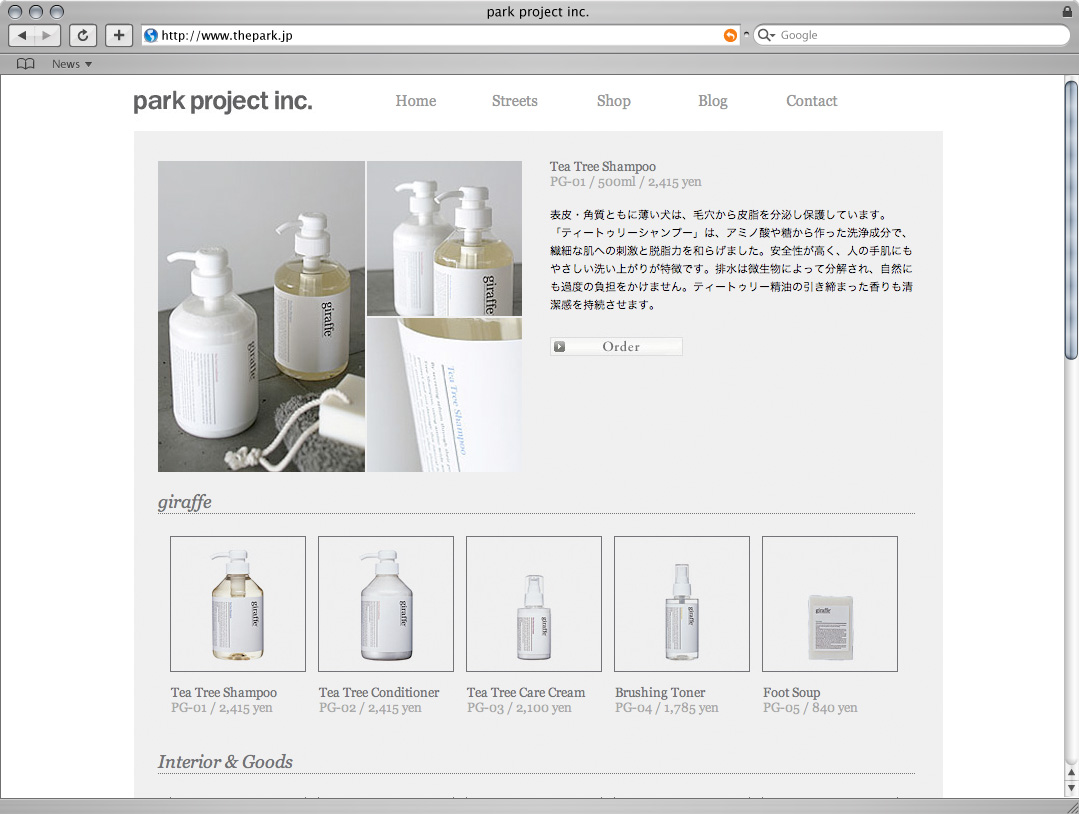The width and height of the screenshot is (1079, 814).
Task: Go forward with the browser forward arrow
Action: (x=47, y=35)
